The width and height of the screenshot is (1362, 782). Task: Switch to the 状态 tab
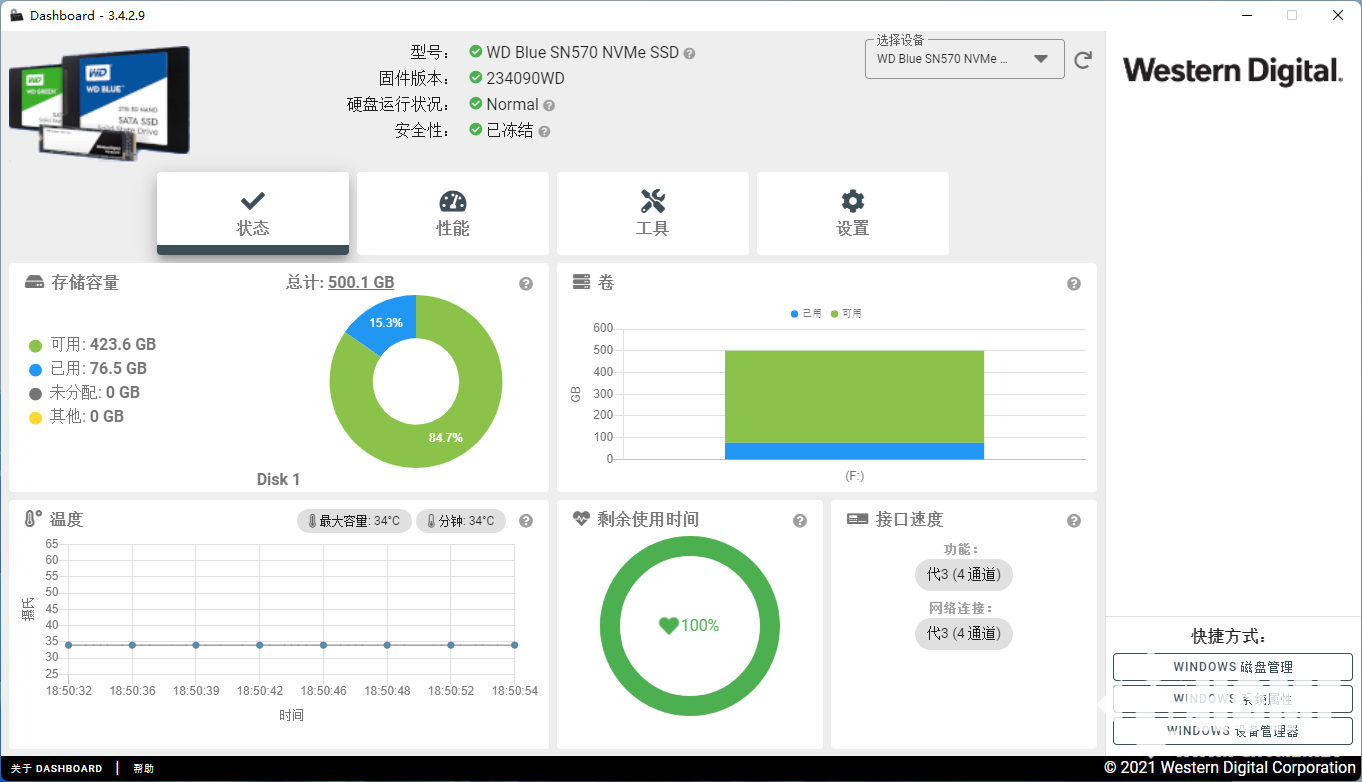[x=253, y=213]
